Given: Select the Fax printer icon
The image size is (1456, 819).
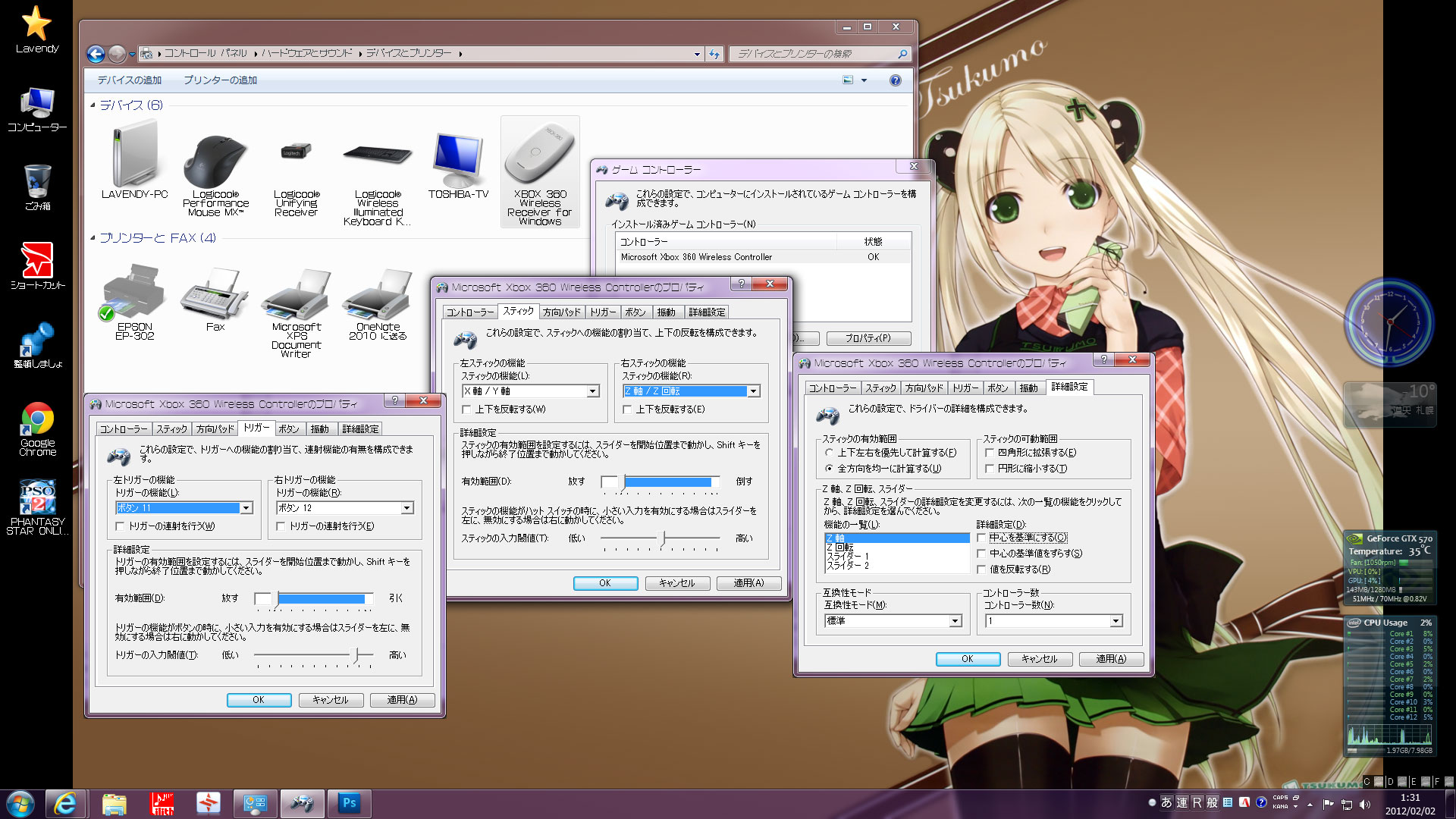Looking at the screenshot, I should coord(215,297).
